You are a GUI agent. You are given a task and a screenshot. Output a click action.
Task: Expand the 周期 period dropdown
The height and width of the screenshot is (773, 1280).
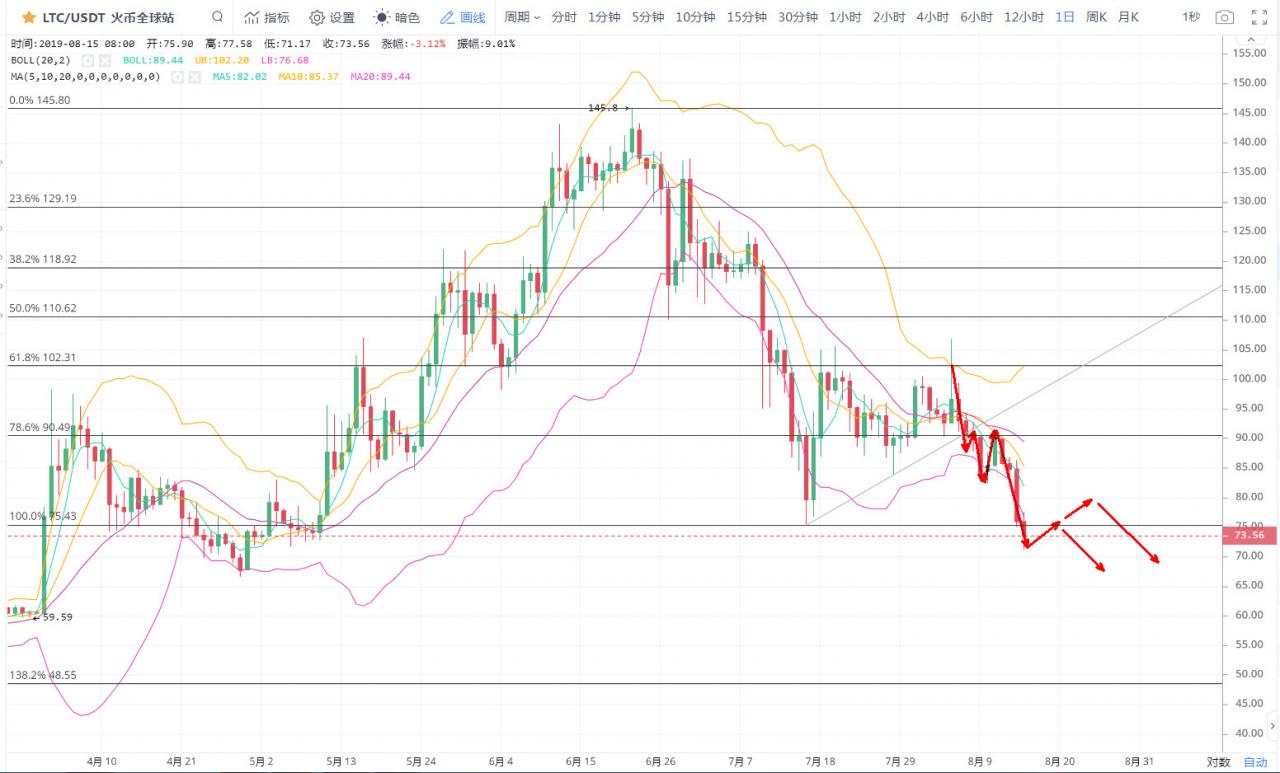point(522,17)
